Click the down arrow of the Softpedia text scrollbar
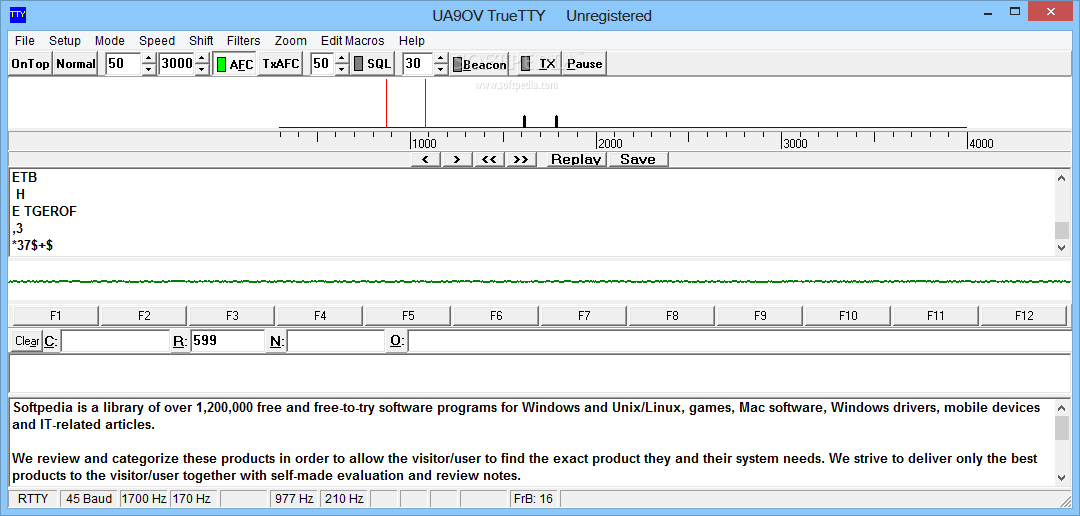Viewport: 1080px width, 516px height. [x=1061, y=477]
